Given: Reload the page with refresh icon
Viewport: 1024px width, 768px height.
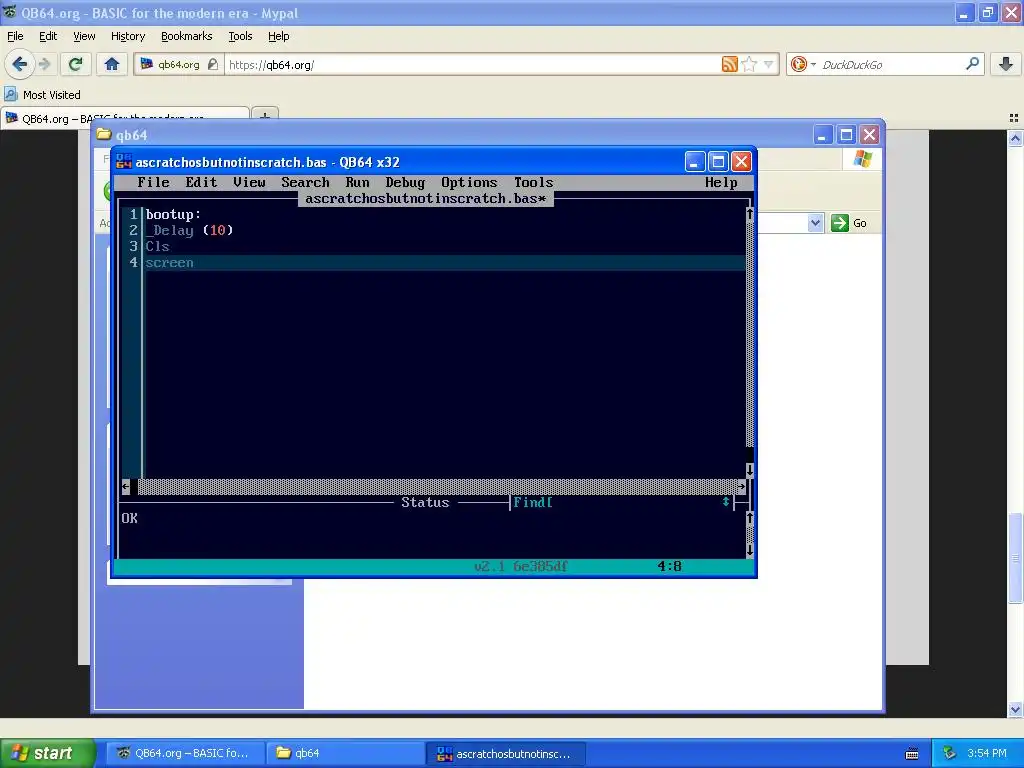Looking at the screenshot, I should click(76, 64).
